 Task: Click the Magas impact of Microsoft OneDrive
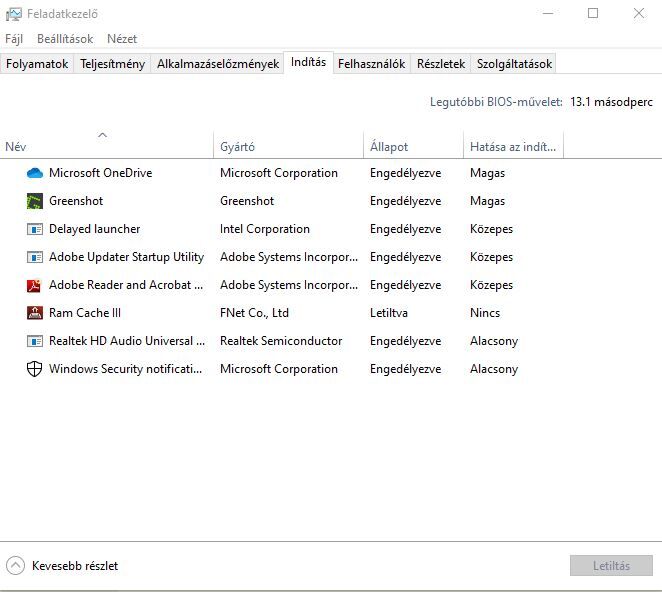click(x=487, y=173)
